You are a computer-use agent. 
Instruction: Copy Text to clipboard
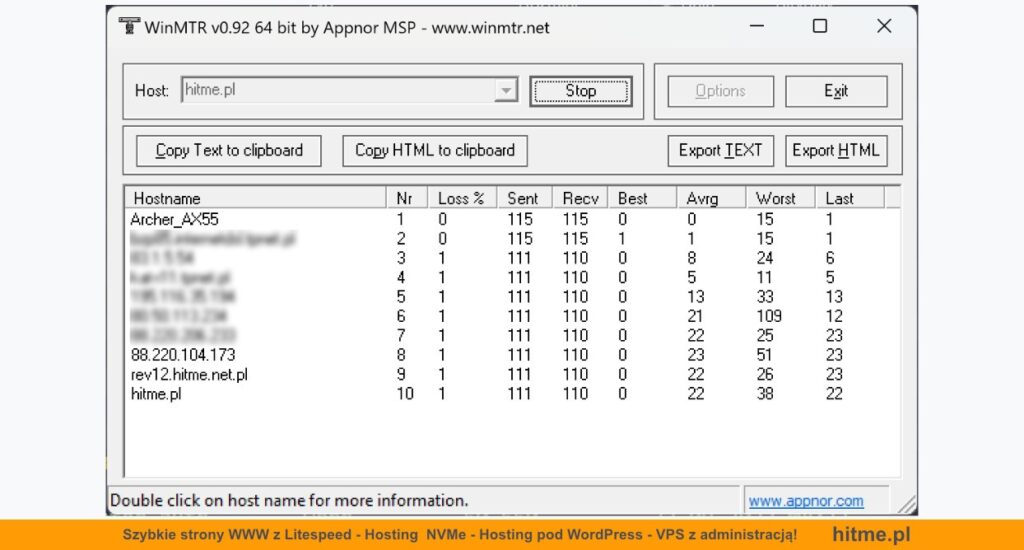pos(229,151)
